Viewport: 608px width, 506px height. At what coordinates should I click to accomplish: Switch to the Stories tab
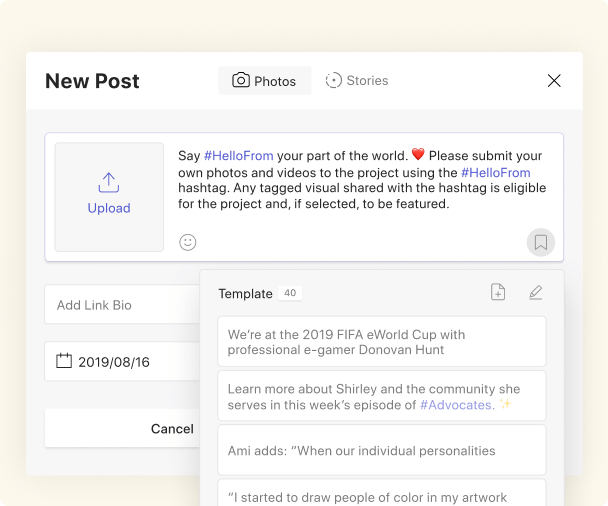tap(357, 81)
